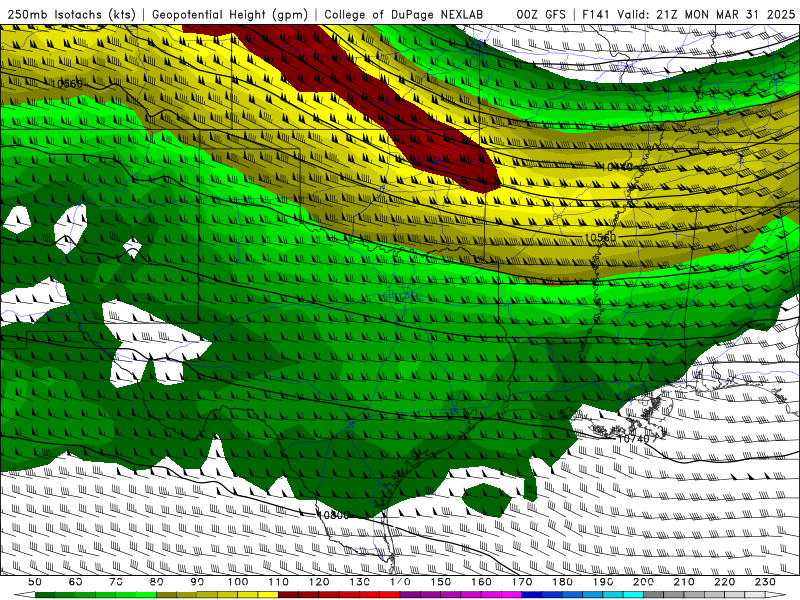800x600 pixels.
Task: Click the 'Valid: 21Z MON MAR 31 2025' text
Action: tap(706, 14)
